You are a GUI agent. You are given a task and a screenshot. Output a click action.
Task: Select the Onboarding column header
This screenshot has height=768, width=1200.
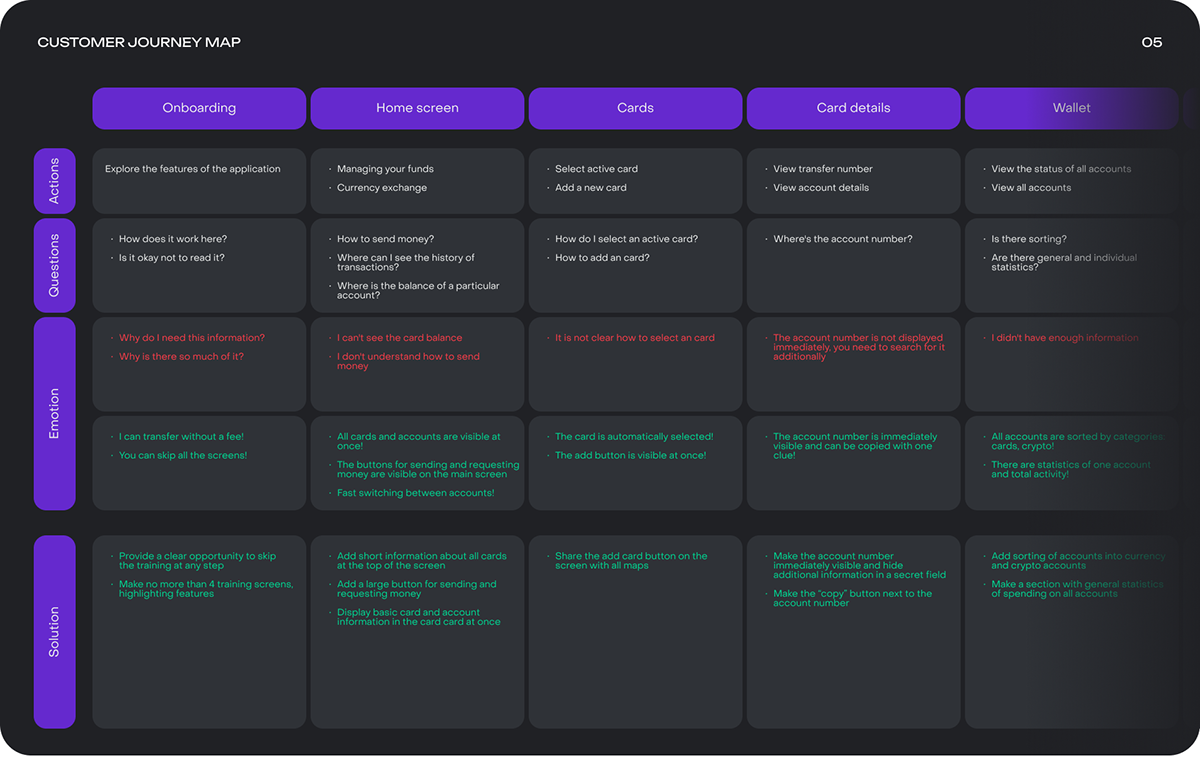(x=199, y=108)
